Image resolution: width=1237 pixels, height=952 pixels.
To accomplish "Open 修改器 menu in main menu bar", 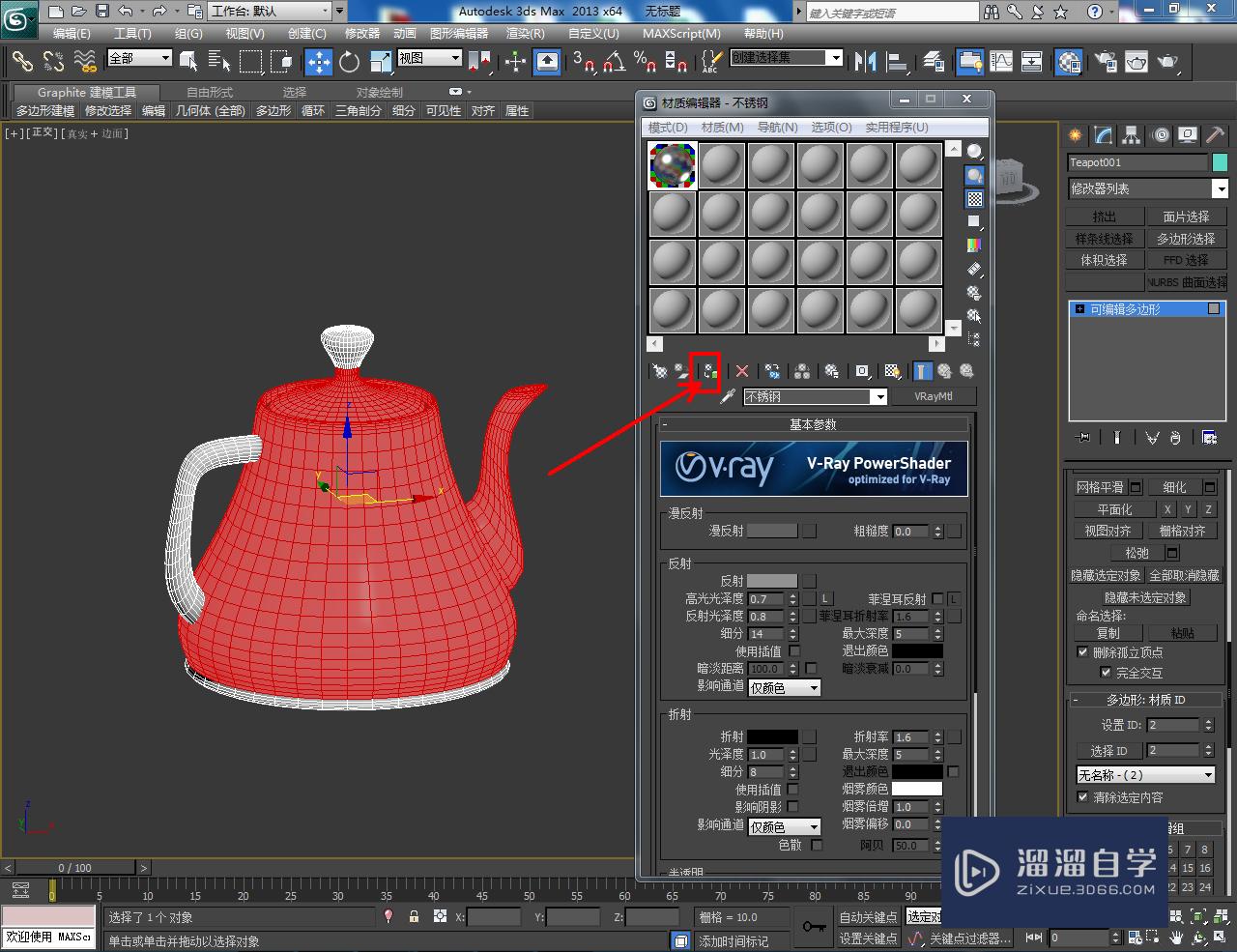I will [x=362, y=33].
